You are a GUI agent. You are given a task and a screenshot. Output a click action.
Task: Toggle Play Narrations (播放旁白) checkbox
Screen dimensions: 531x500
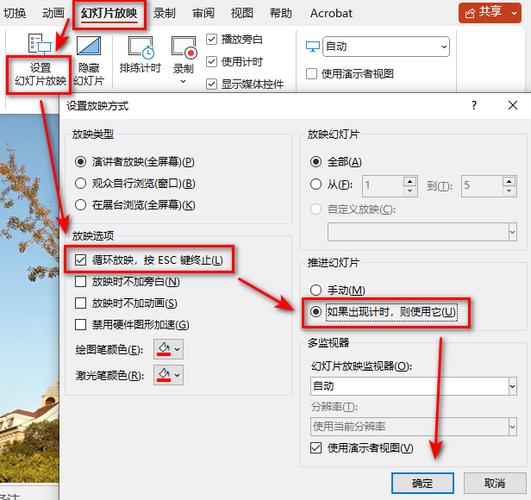coord(212,39)
